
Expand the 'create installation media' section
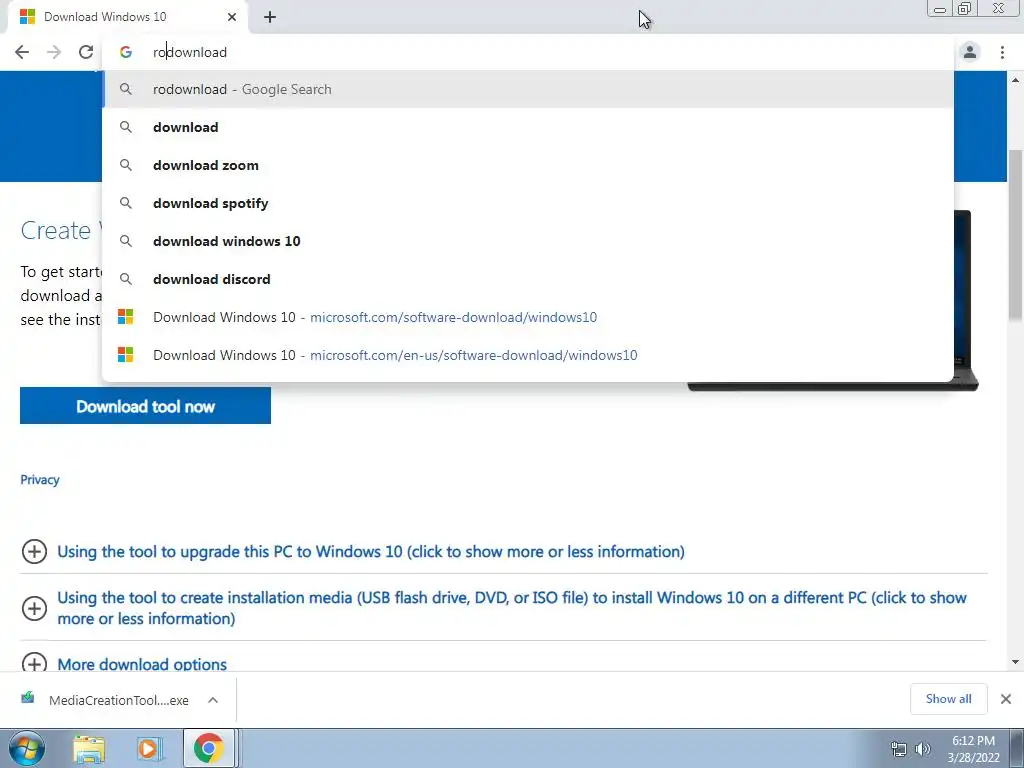512,608
